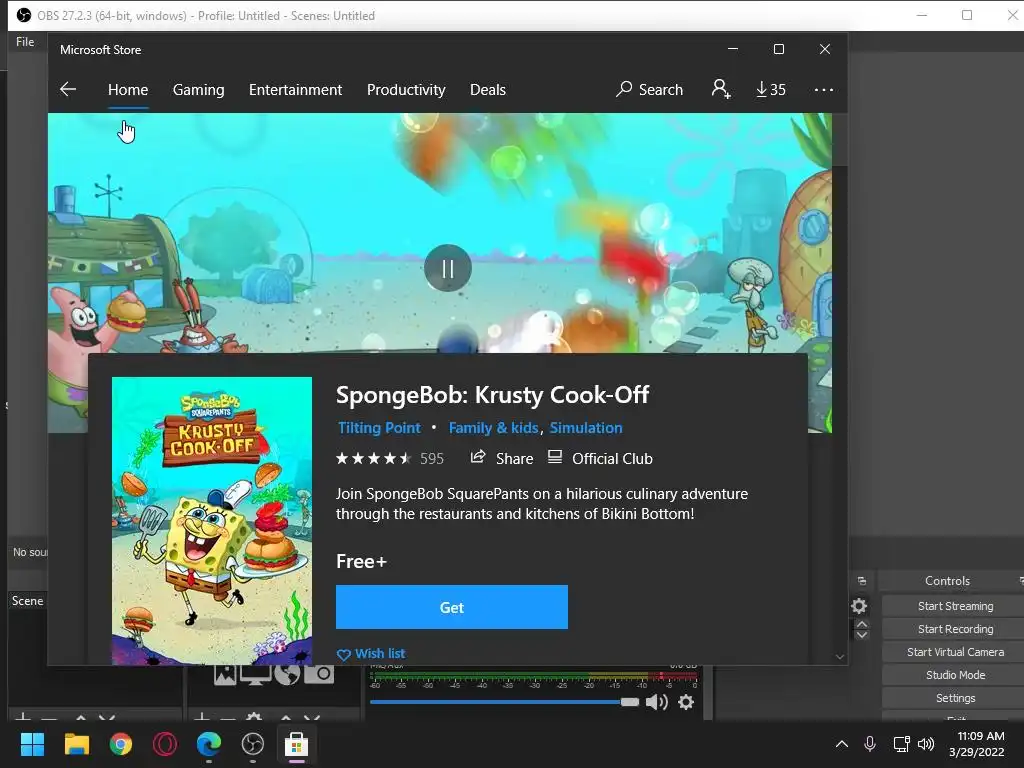Open the transition properties gear icon in OBS
1024x768 pixels.
point(859,606)
